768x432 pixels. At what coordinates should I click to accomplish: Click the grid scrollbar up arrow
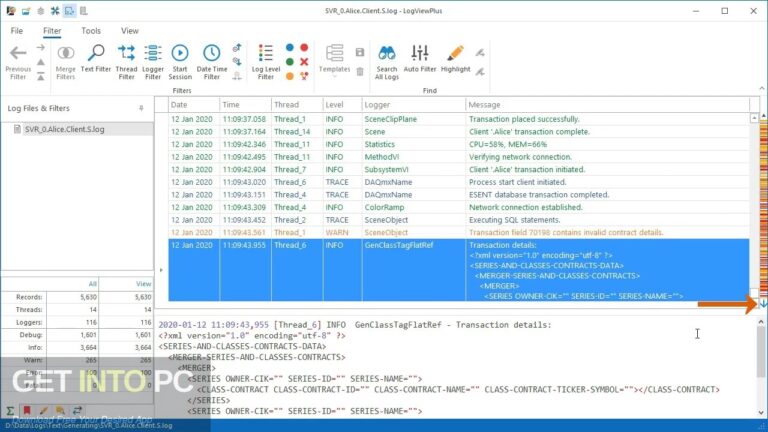pos(754,118)
